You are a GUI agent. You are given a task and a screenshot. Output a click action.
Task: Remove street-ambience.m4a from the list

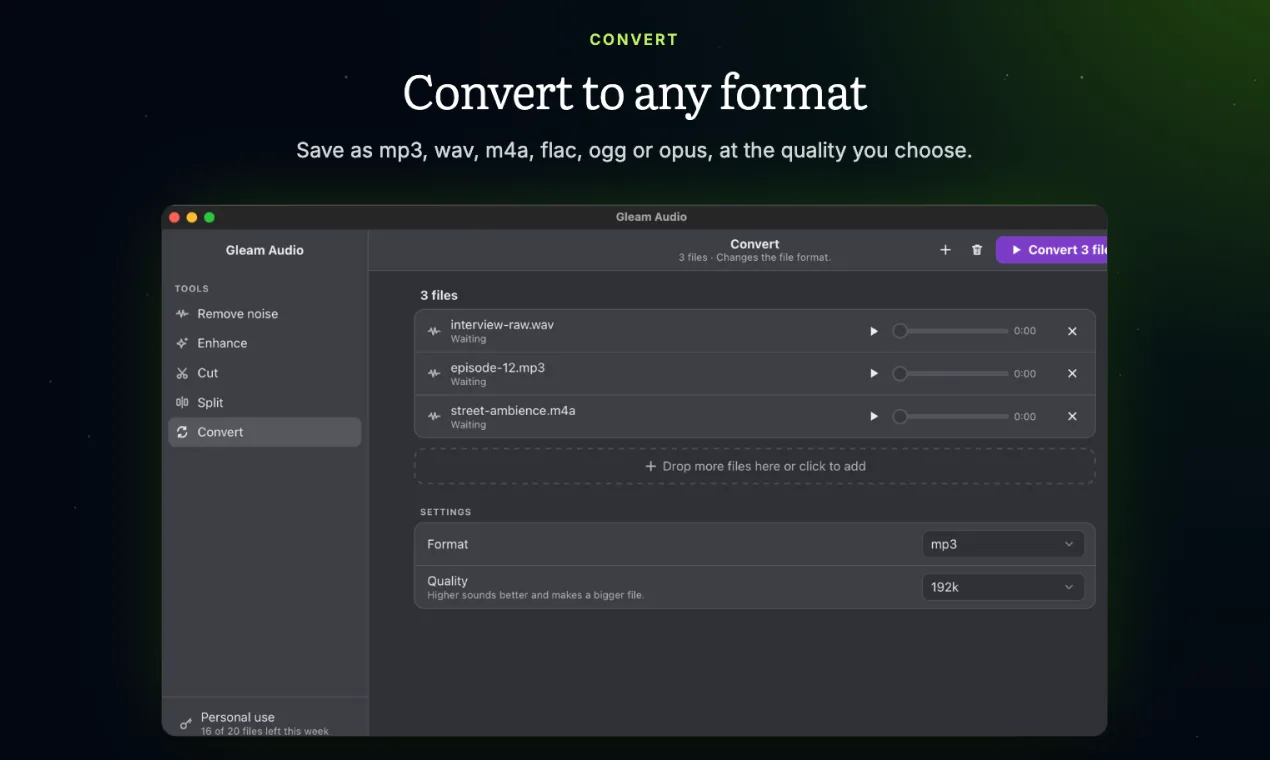tap(1072, 417)
